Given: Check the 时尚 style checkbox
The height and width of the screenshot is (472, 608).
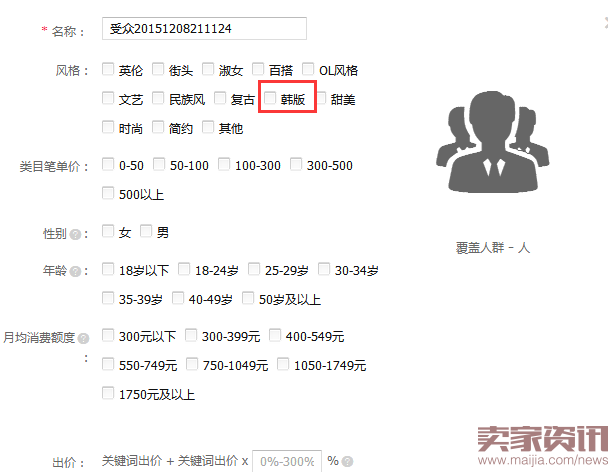Looking at the screenshot, I should coord(108,127).
